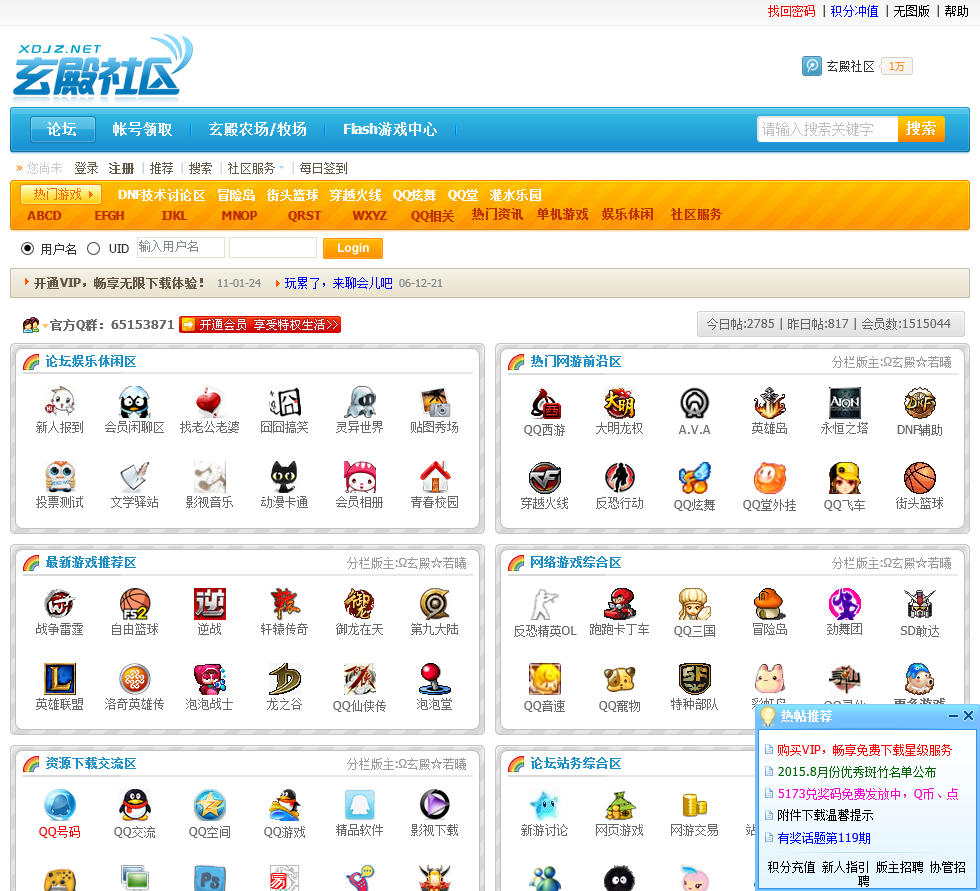Collapse the 热帖推荐 popup panel
The image size is (980, 891).
(x=953, y=716)
